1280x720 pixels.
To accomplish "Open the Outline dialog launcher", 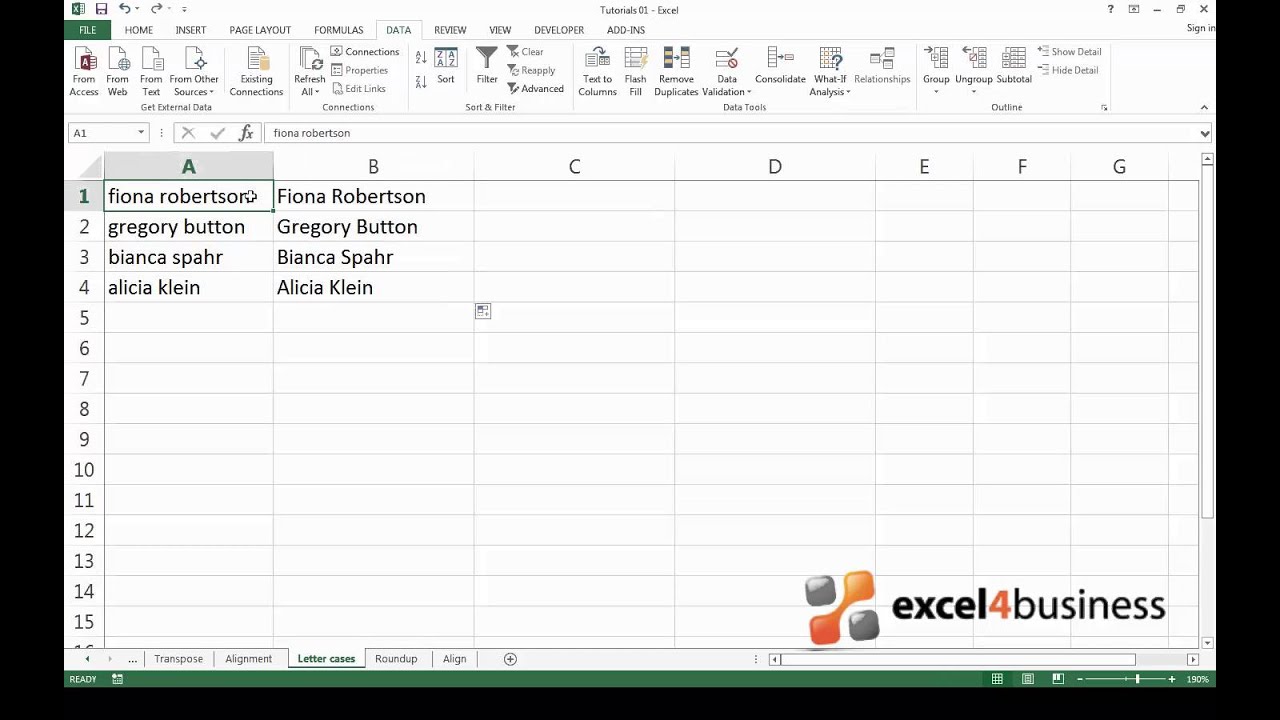I will pyautogui.click(x=1104, y=107).
